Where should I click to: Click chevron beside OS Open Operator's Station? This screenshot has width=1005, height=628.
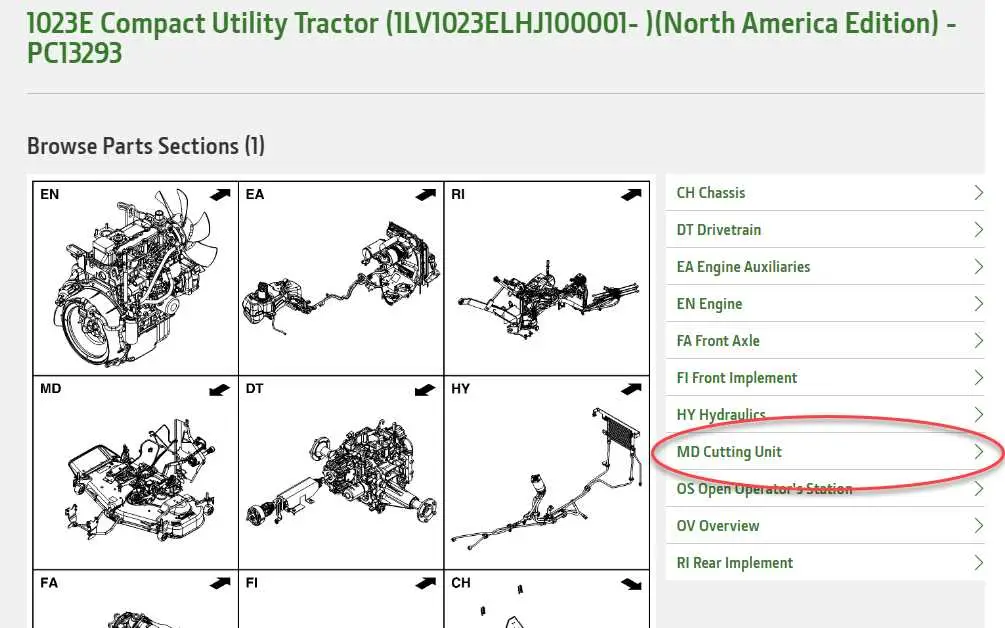[x=978, y=489]
